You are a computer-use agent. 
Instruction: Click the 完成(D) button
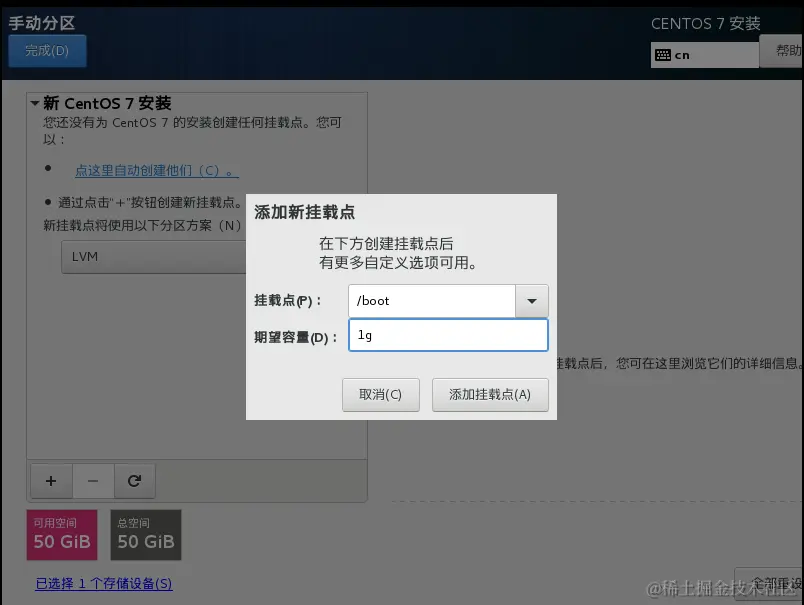pos(47,51)
